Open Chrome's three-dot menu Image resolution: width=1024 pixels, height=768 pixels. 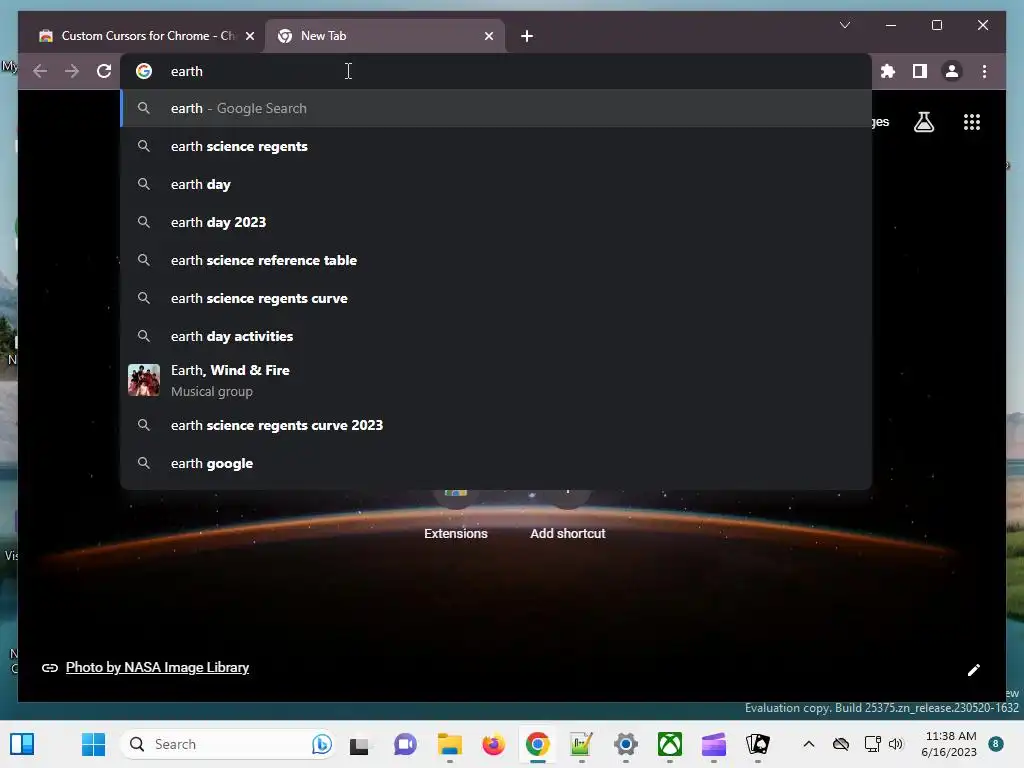point(984,71)
